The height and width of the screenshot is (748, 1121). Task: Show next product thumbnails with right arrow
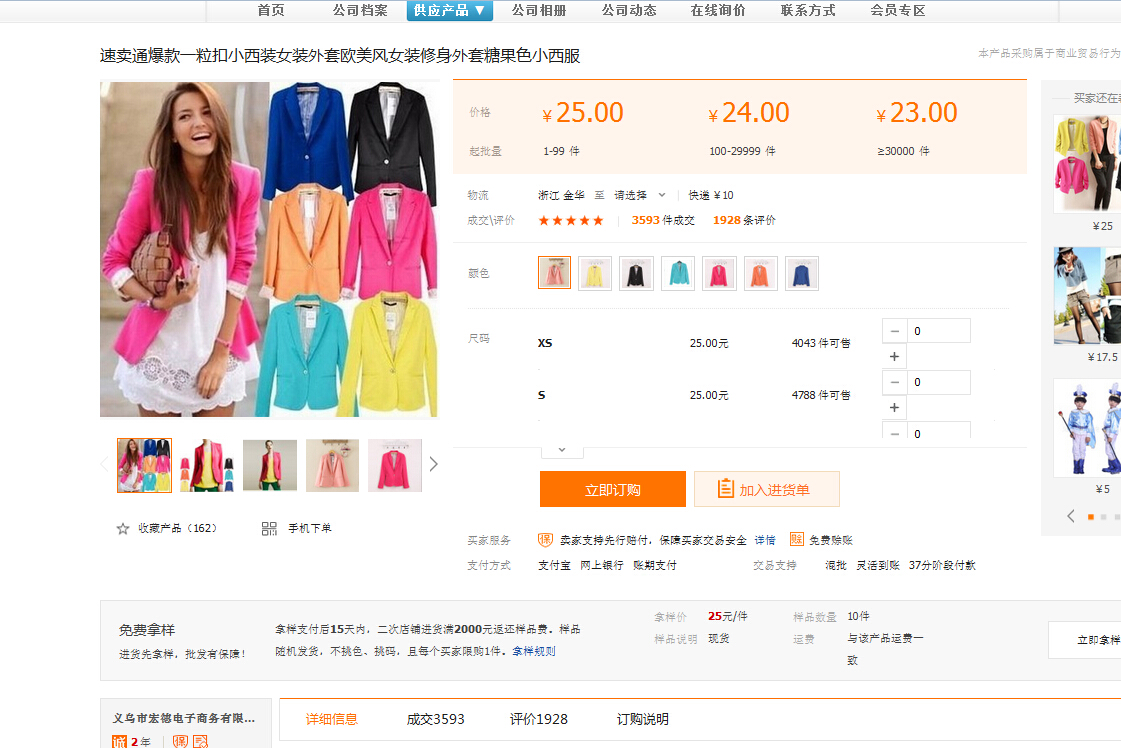(433, 464)
